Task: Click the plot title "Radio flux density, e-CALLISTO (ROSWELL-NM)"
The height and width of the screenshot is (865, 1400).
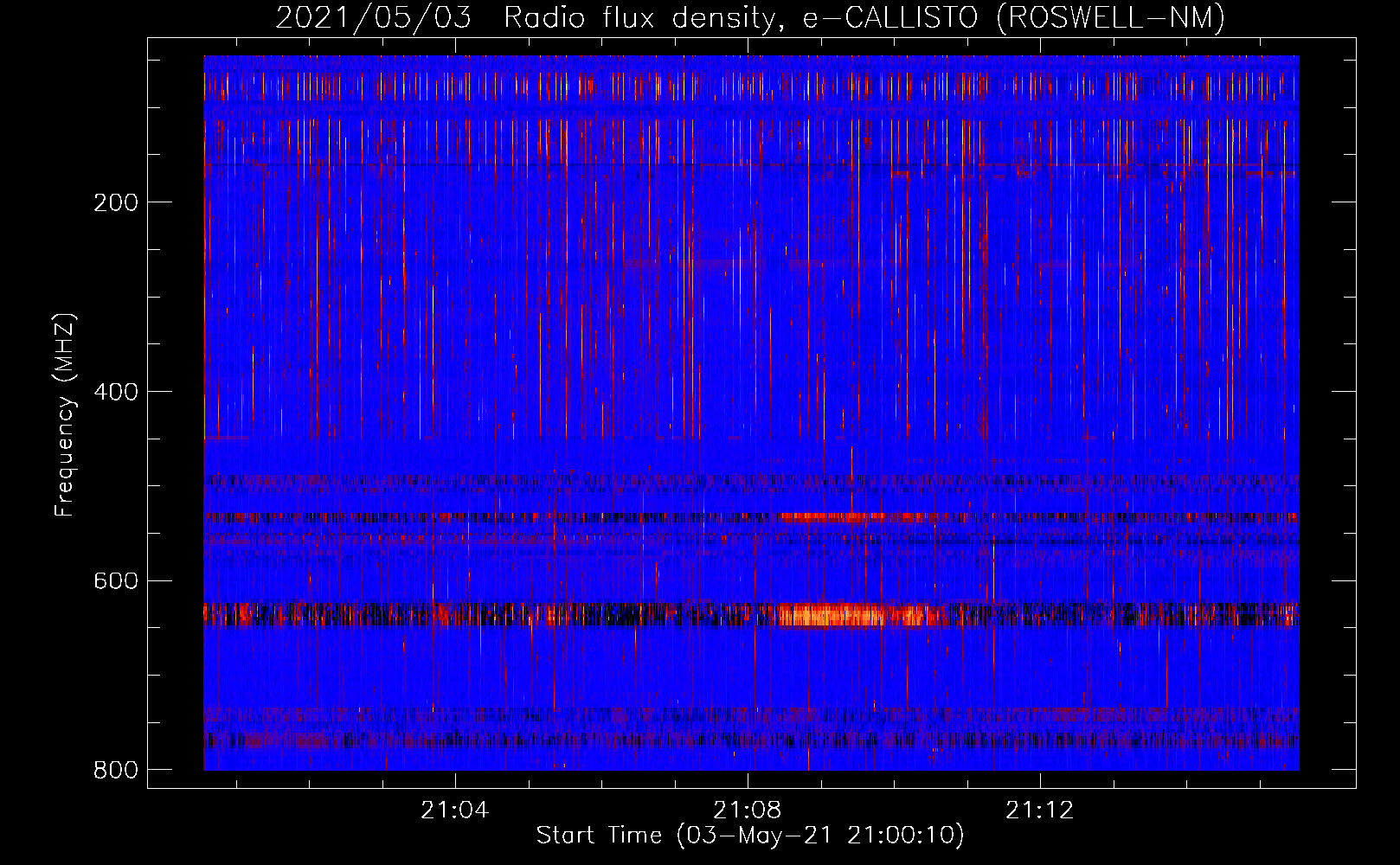Action: (x=864, y=17)
